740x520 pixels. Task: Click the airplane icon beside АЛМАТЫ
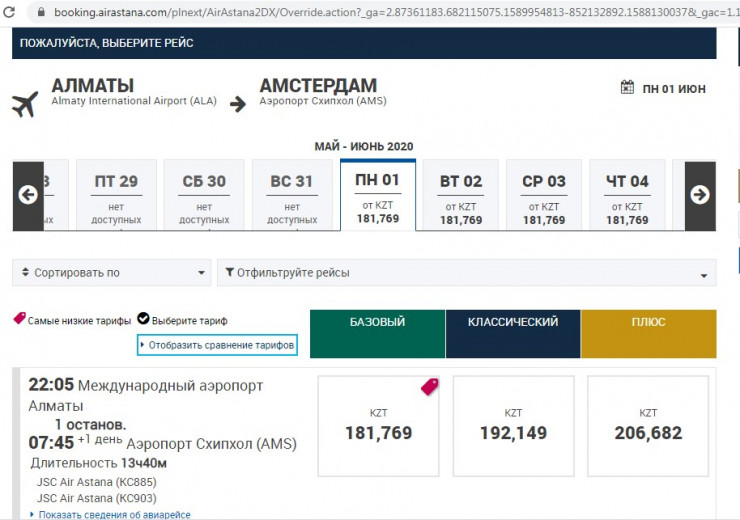point(25,103)
